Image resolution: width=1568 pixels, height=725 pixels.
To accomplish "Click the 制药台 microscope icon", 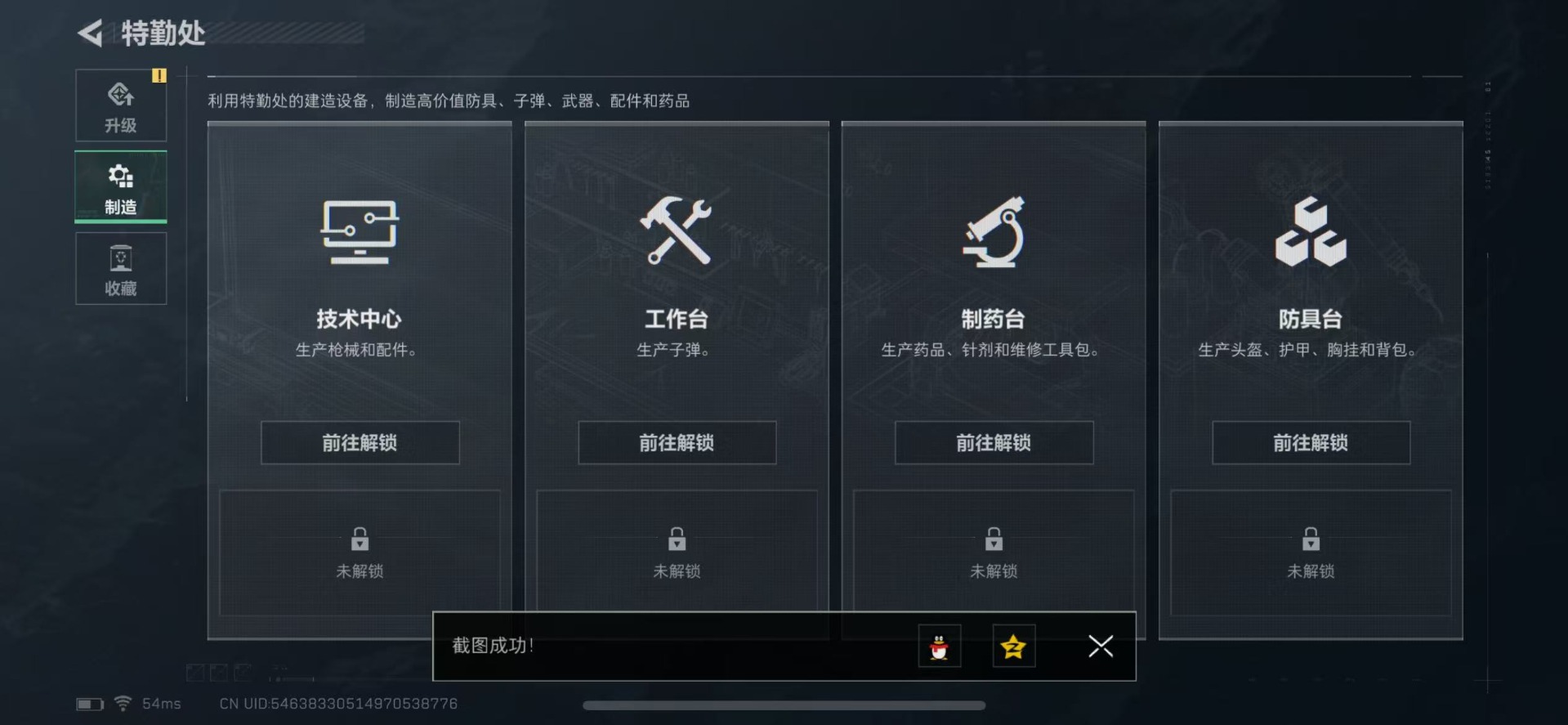I will (x=994, y=232).
